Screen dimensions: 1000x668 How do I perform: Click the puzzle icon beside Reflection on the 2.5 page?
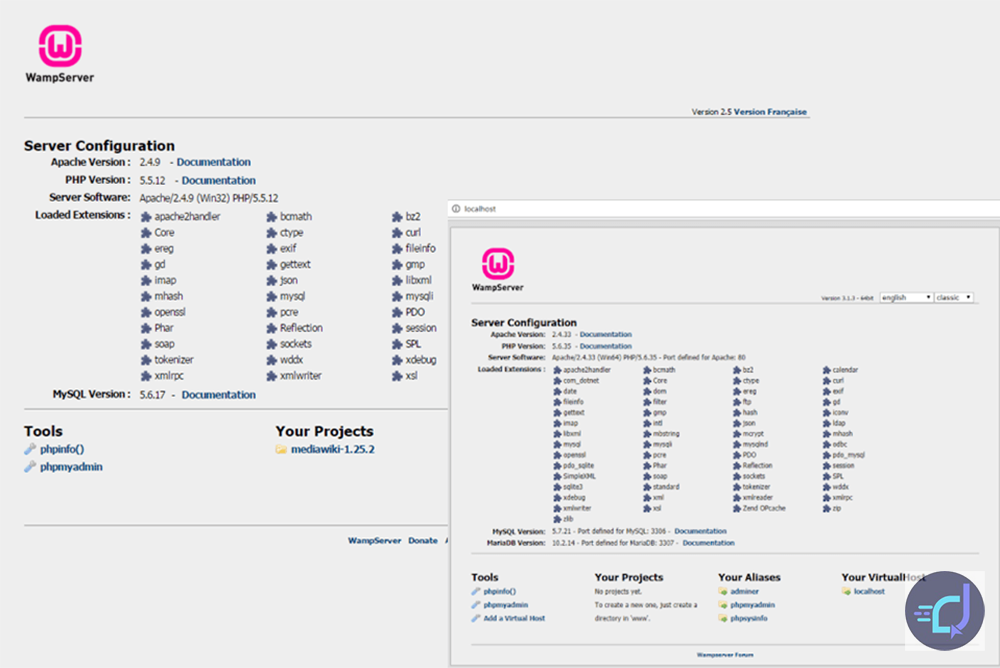coord(272,329)
